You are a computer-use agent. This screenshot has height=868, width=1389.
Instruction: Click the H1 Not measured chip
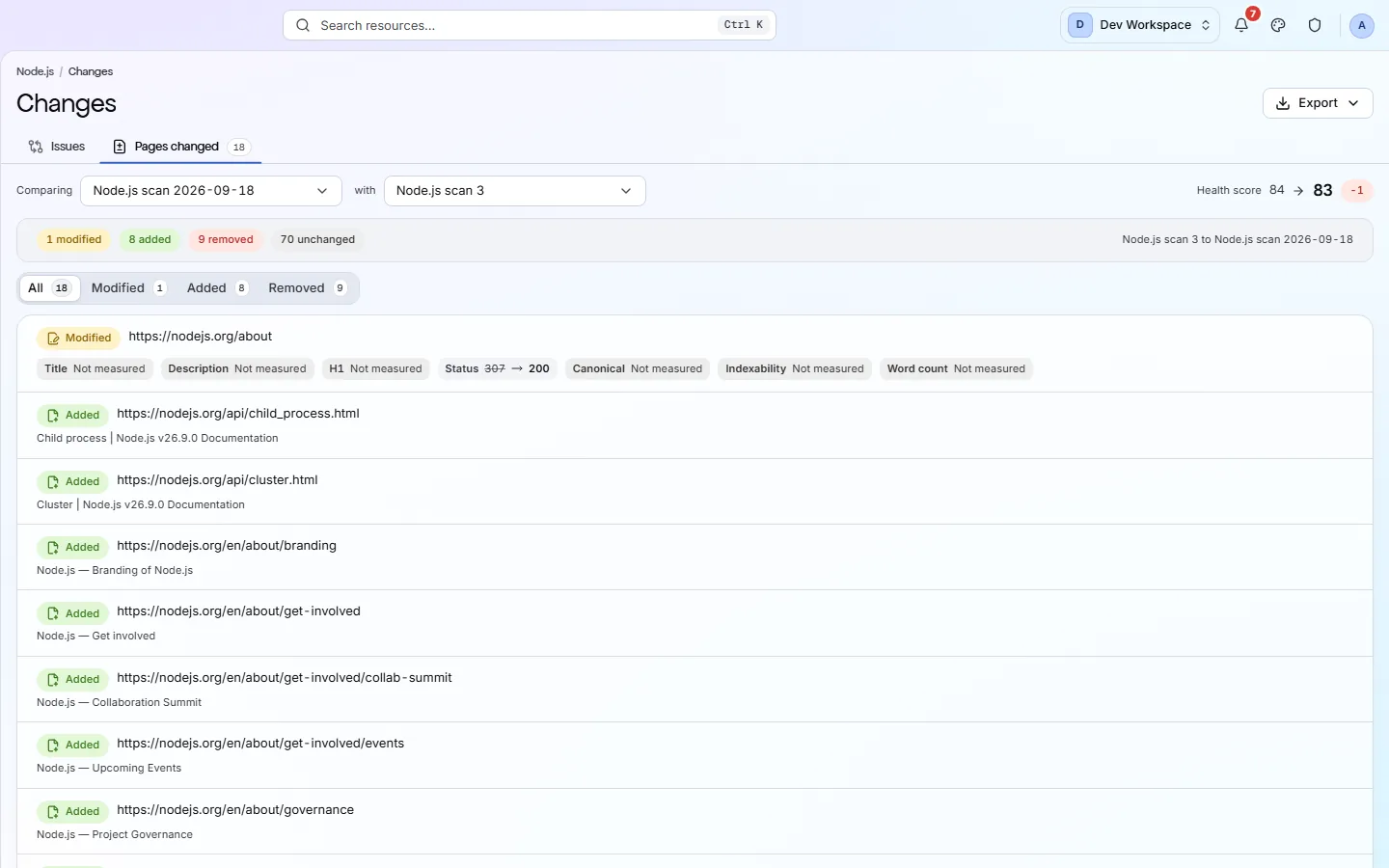pos(375,369)
